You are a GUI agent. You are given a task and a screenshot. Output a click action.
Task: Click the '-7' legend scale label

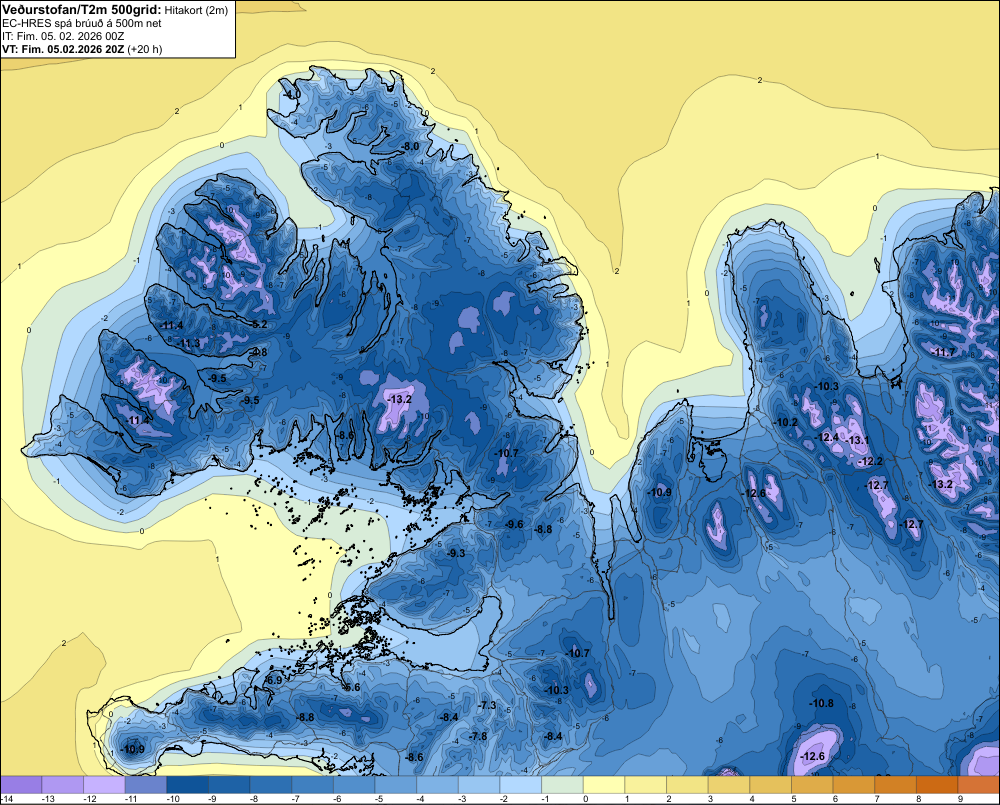297,799
